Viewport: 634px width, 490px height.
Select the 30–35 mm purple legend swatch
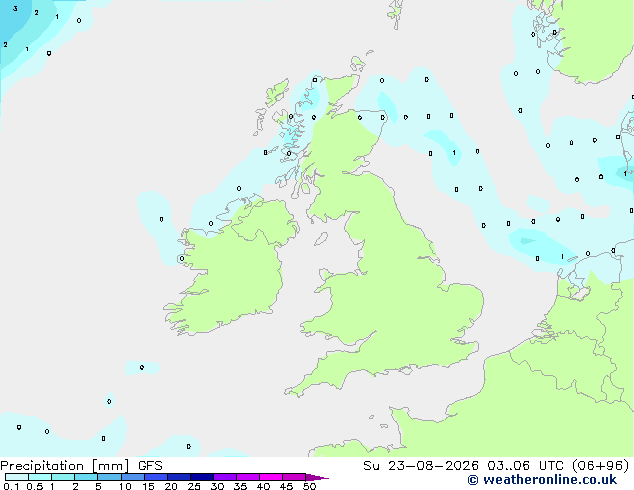pos(225,477)
